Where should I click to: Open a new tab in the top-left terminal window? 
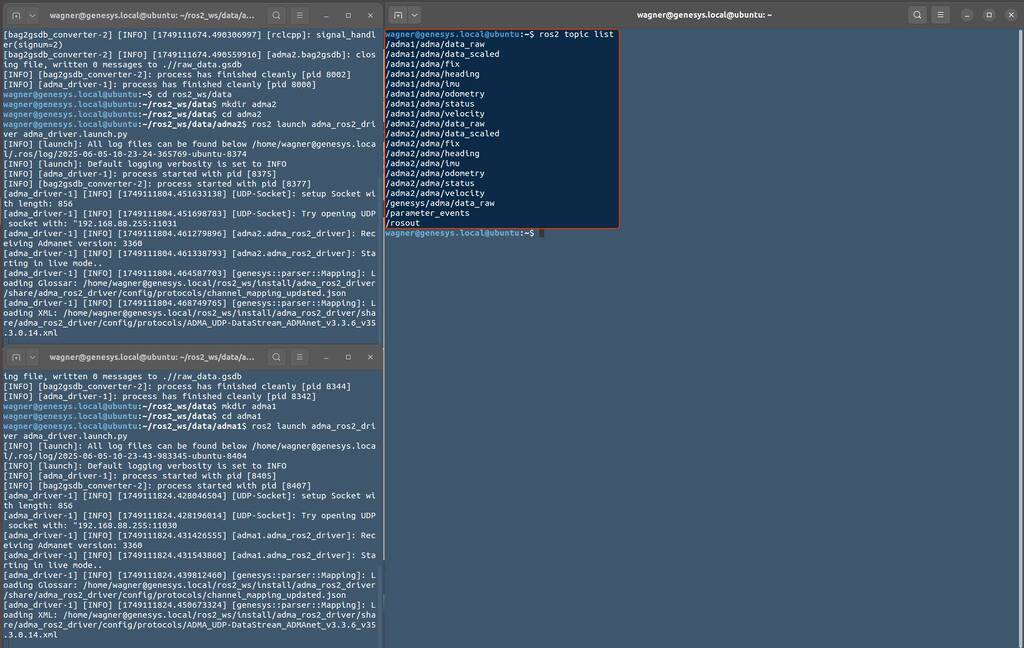pyautogui.click(x=16, y=15)
